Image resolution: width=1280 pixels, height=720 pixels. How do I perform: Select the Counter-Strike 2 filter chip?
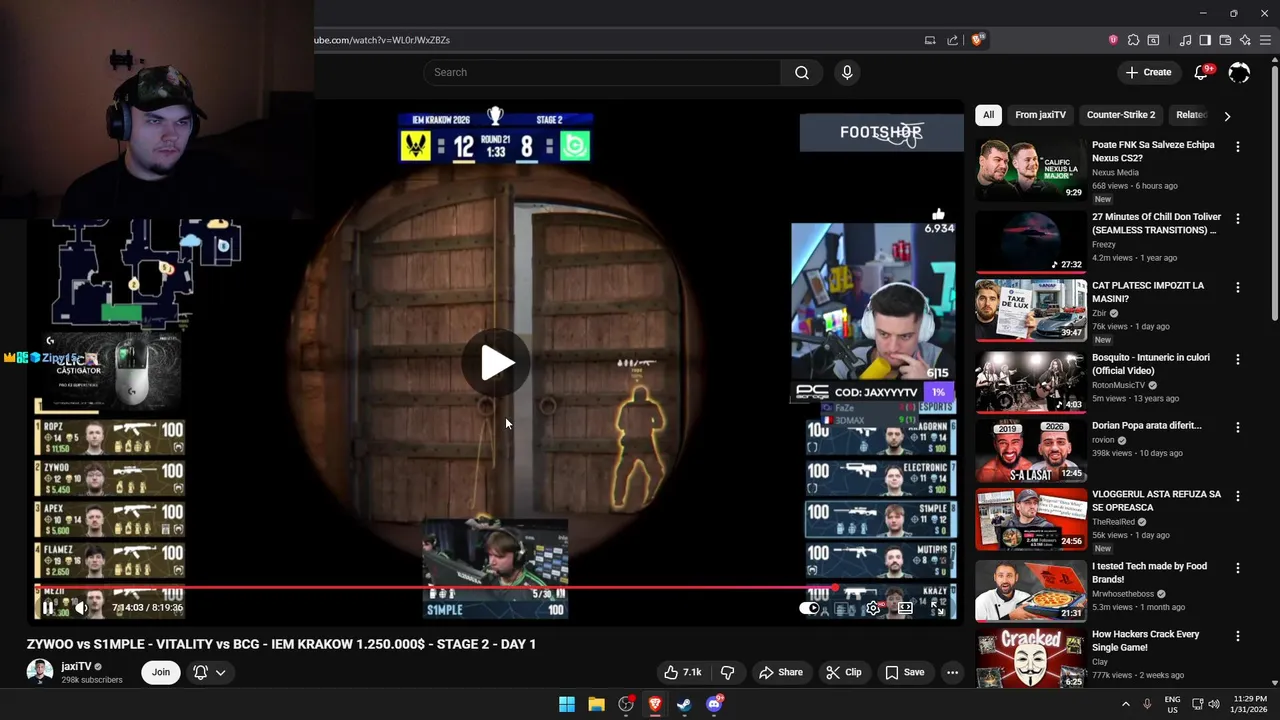click(1120, 115)
